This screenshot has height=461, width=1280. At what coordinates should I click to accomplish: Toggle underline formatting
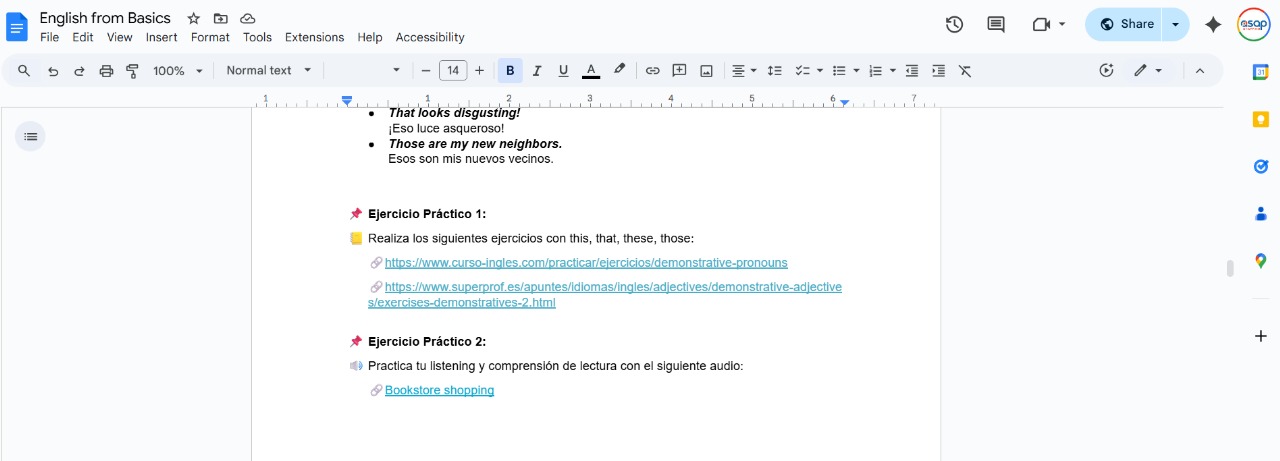(x=563, y=71)
